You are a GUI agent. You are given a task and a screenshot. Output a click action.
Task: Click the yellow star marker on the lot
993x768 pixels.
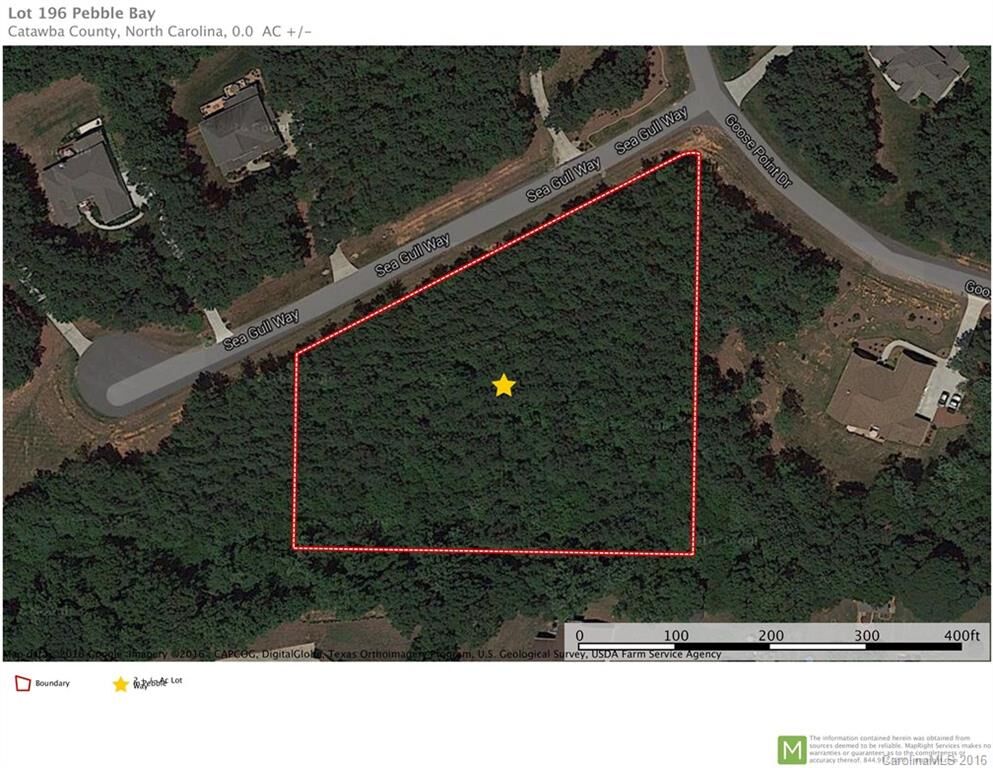tap(503, 385)
